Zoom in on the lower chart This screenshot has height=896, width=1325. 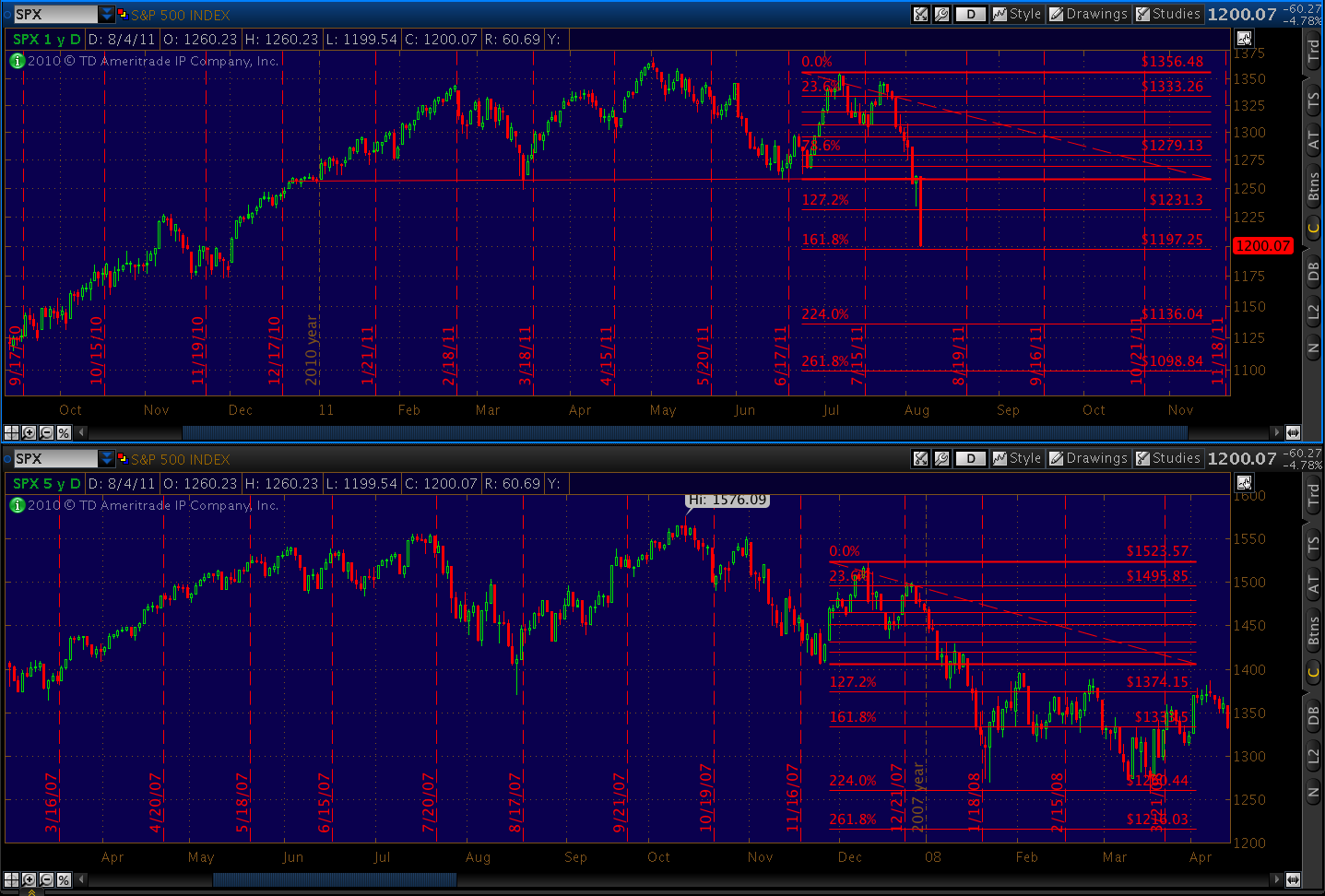tap(29, 879)
